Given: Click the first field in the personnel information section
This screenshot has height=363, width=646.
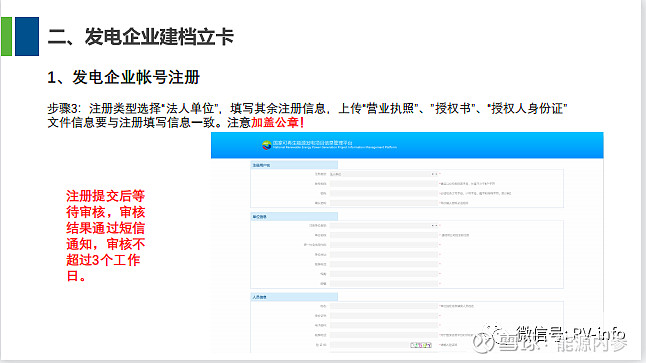Looking at the screenshot, I should (x=384, y=306).
